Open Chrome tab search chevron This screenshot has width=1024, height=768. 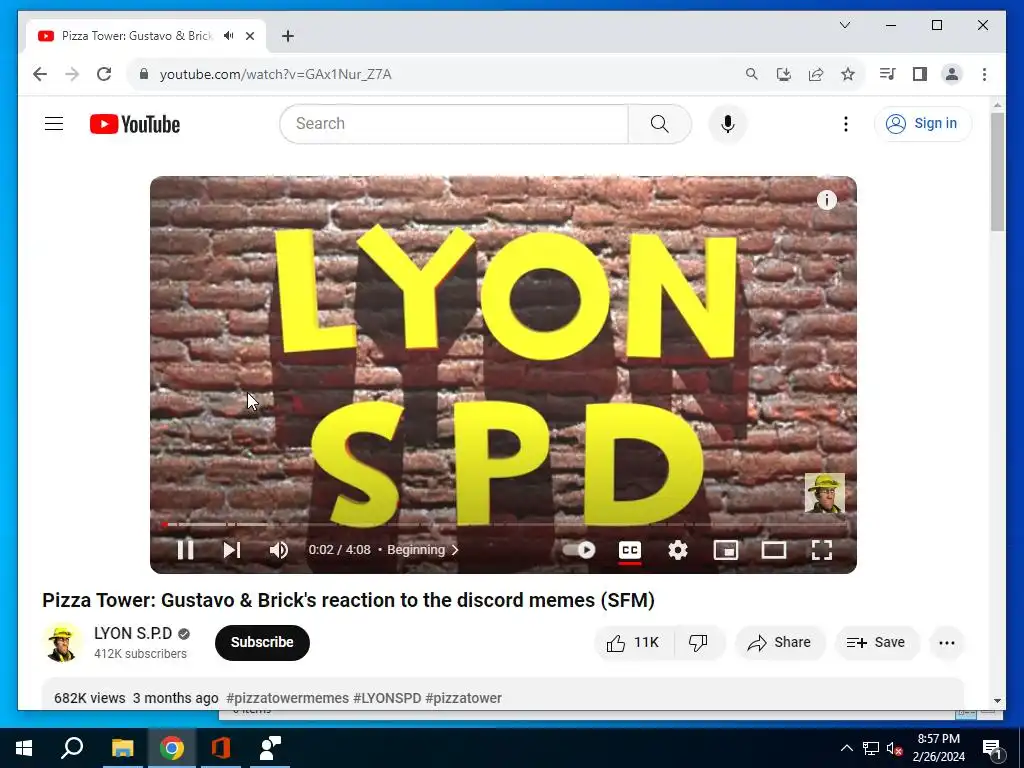[844, 25]
